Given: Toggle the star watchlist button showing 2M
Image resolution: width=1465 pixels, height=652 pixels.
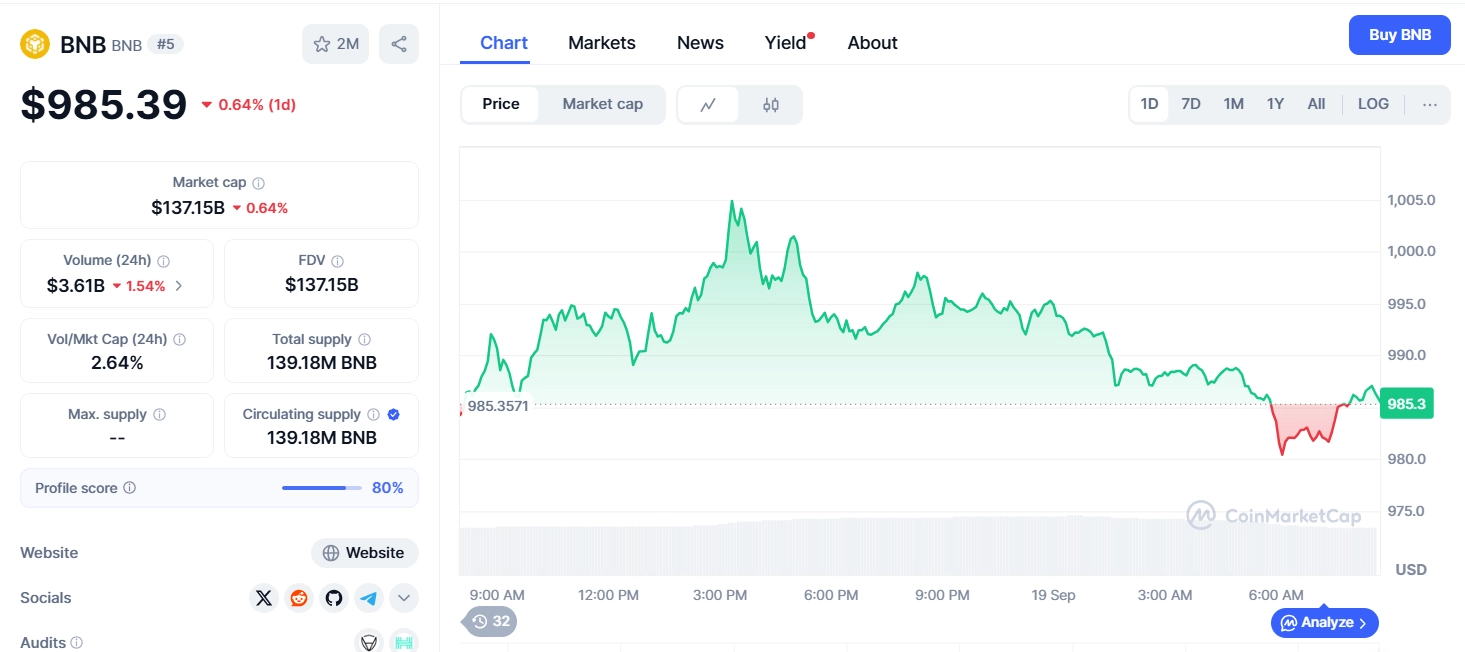Looking at the screenshot, I should point(335,44).
